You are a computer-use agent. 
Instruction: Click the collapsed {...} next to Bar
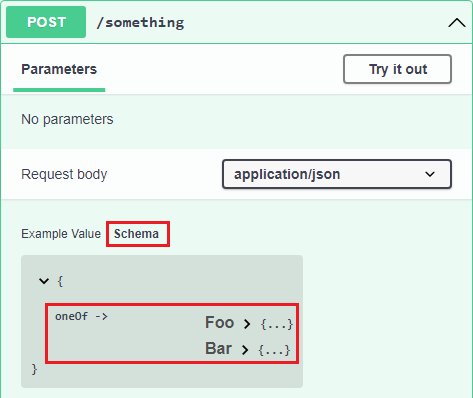coord(274,350)
